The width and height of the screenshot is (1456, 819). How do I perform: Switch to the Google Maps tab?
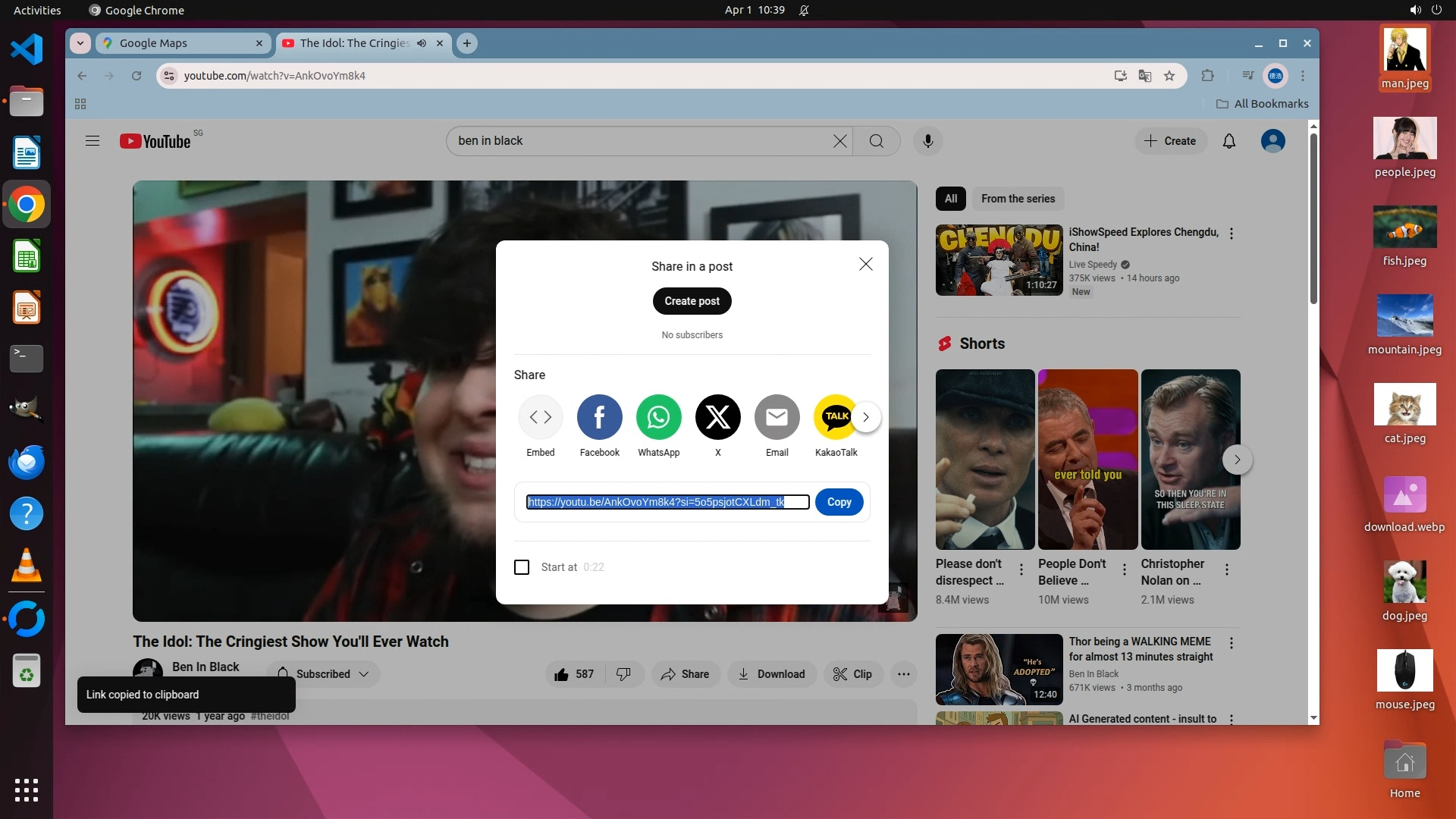182,43
